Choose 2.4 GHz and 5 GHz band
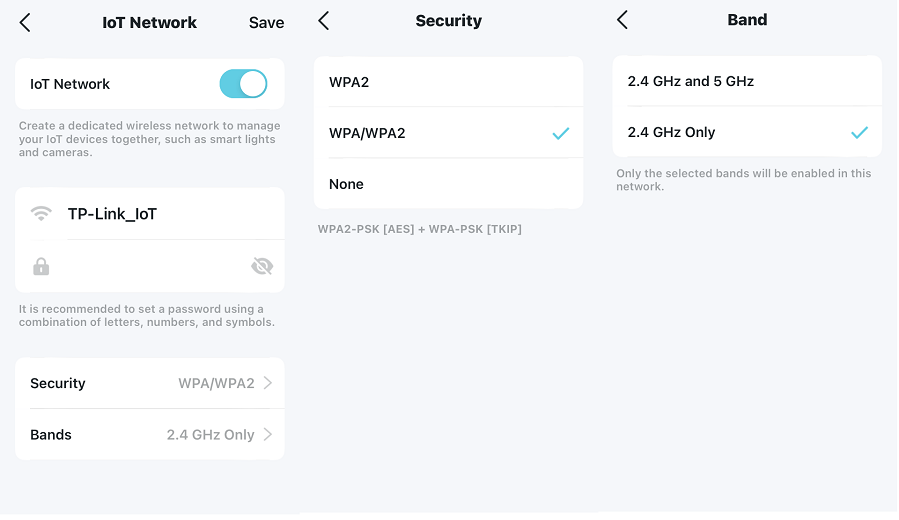Screen dimensions: 899x520 (747, 81)
